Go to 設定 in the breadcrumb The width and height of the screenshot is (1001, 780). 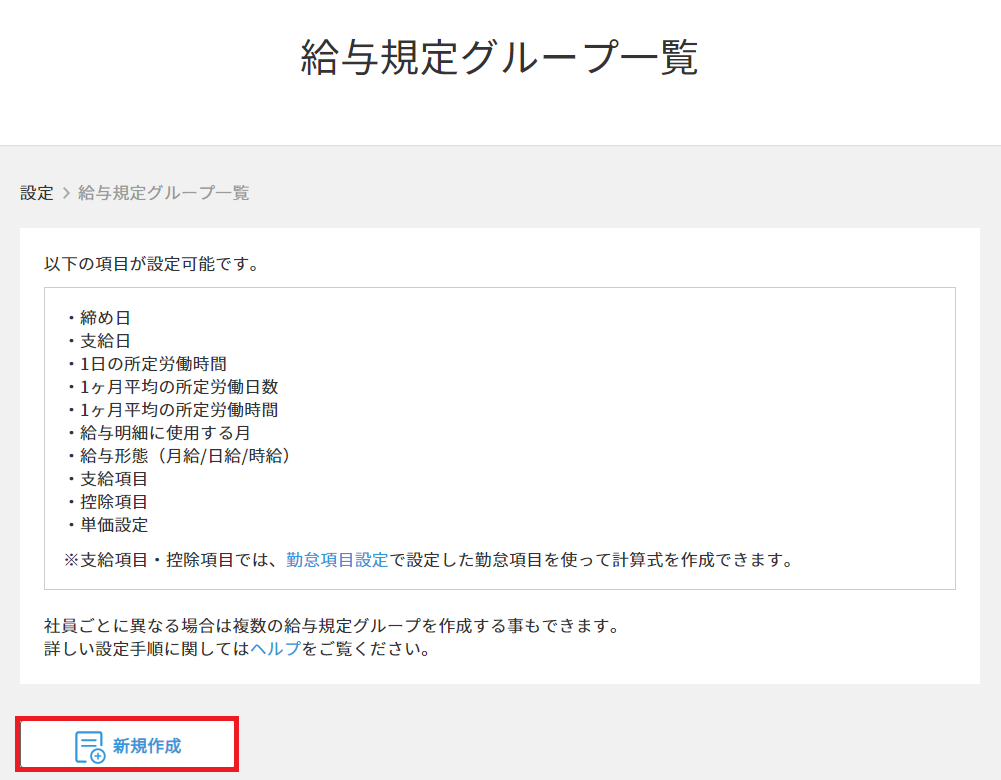click(37, 193)
